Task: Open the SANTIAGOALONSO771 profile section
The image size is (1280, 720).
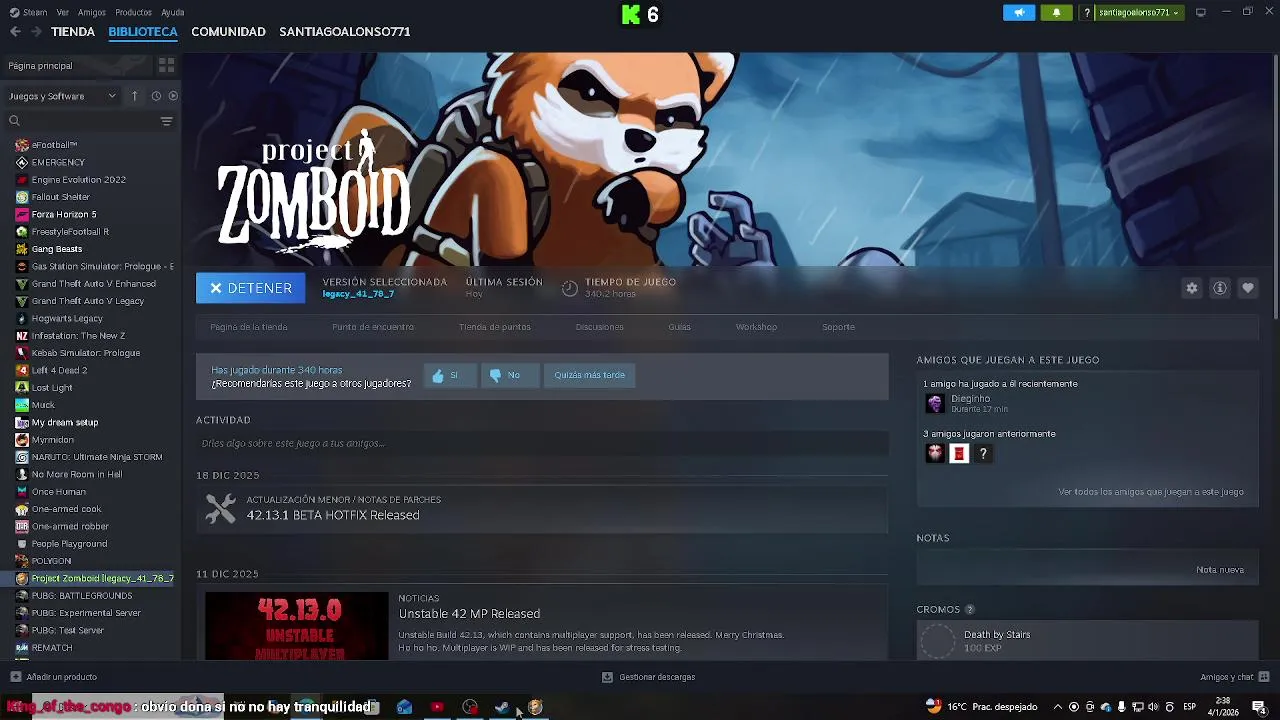Action: (345, 32)
